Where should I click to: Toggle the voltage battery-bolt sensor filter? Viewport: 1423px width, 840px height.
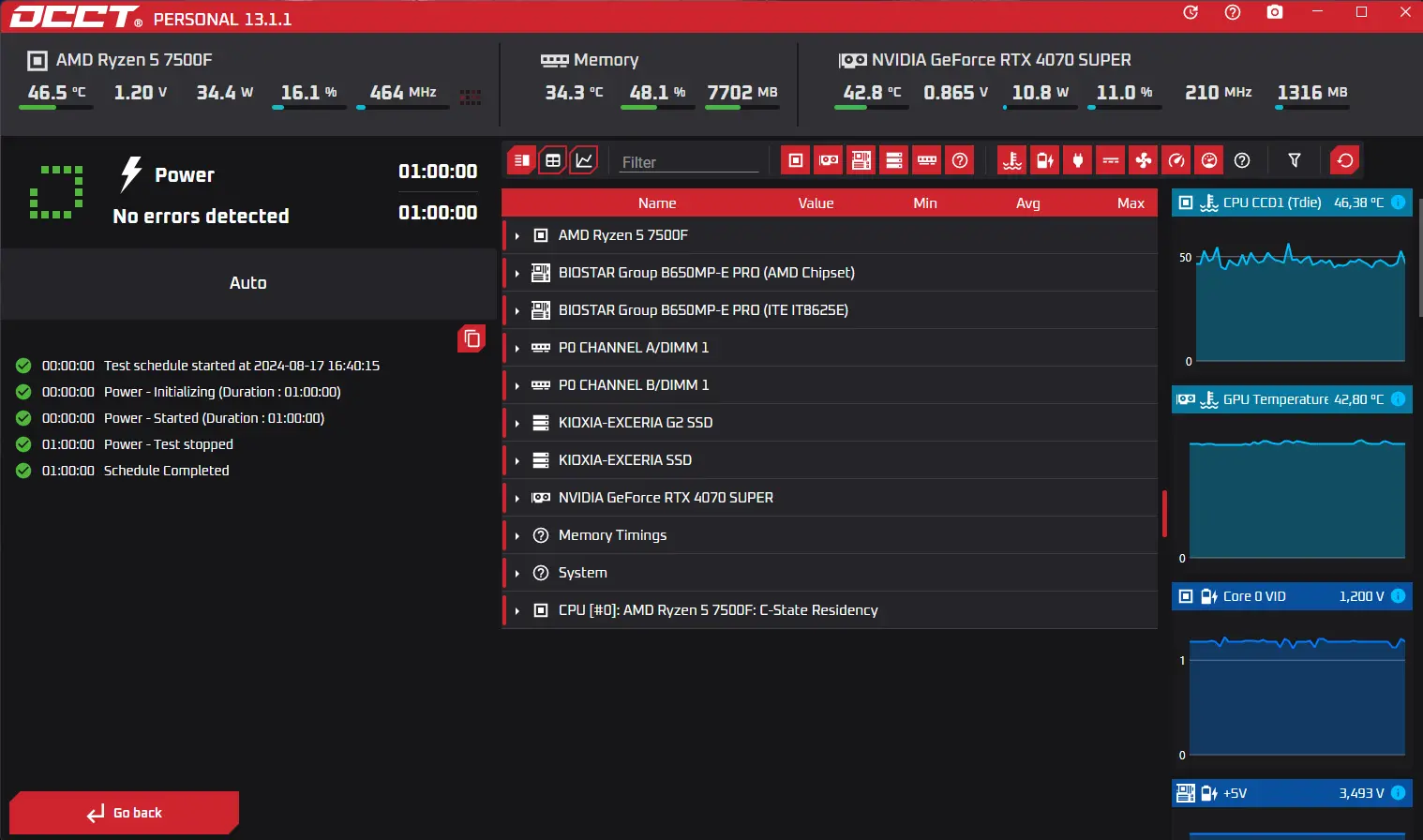(x=1045, y=160)
